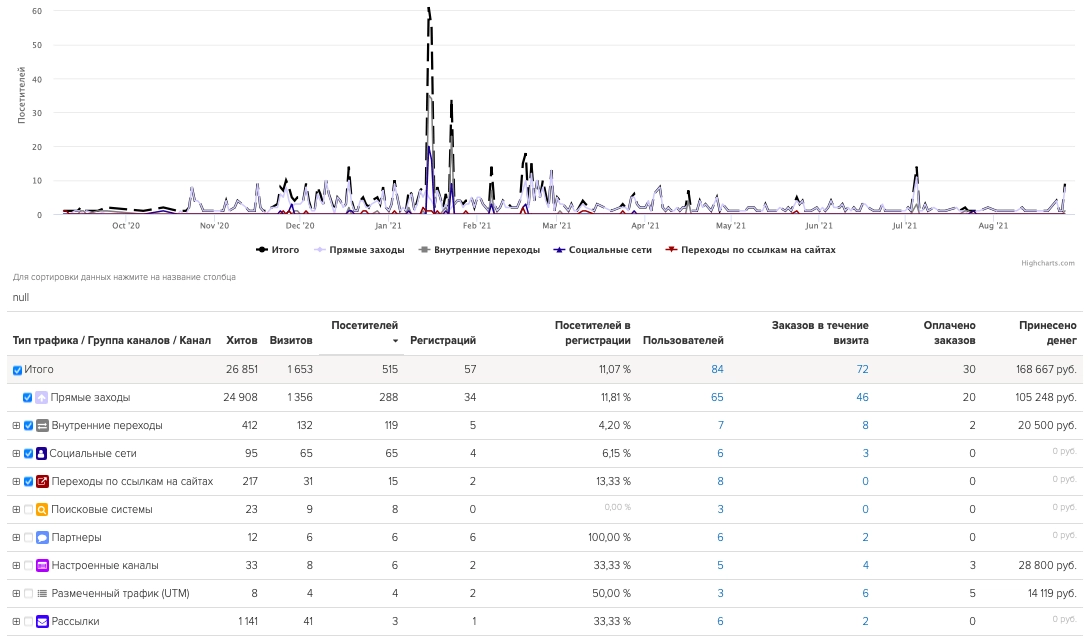Toggle Итого series in chart legend
Viewport: 1090px width, 637px height.
pyautogui.click(x=278, y=250)
